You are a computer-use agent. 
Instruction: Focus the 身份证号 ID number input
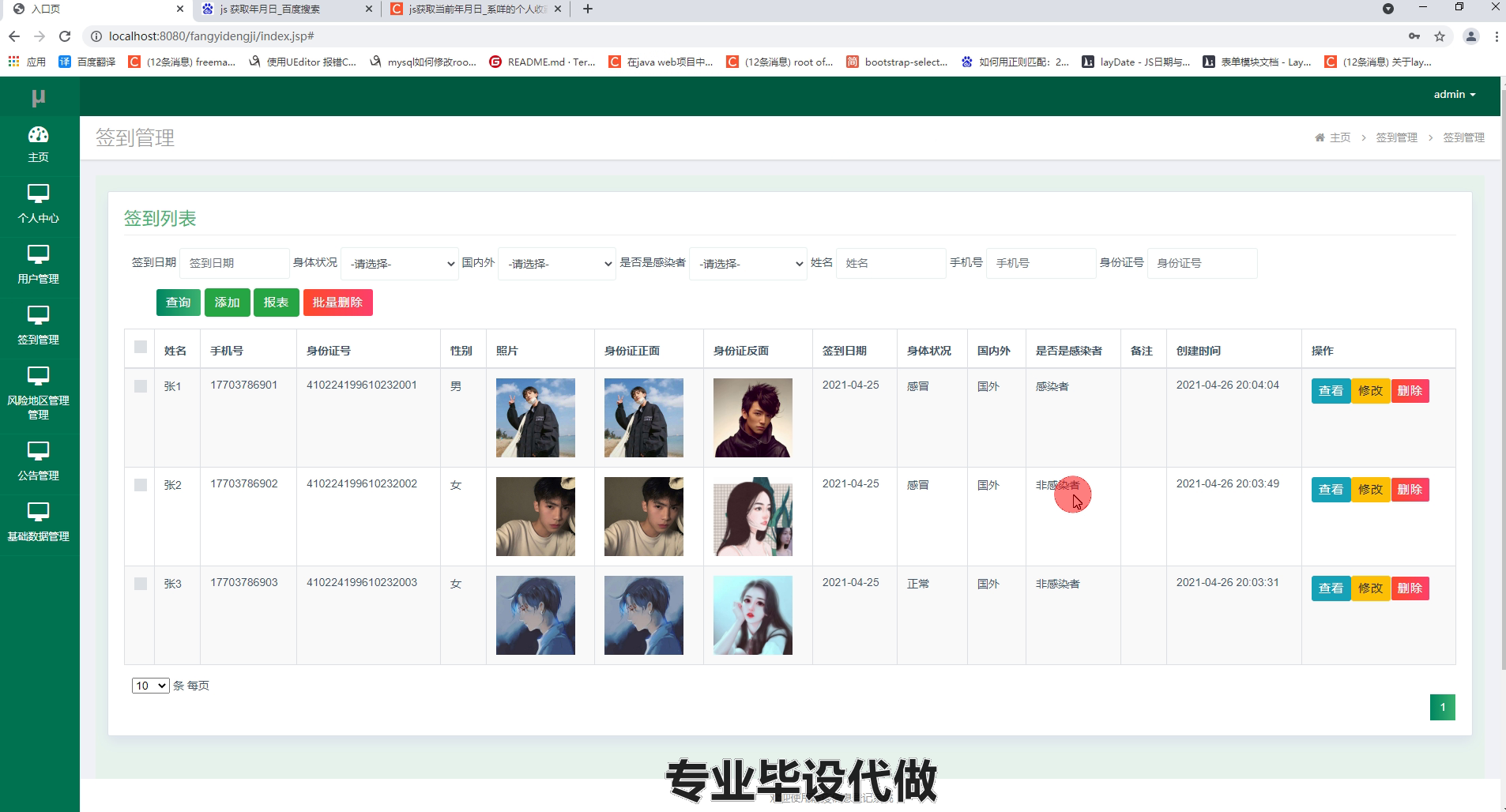point(1202,263)
